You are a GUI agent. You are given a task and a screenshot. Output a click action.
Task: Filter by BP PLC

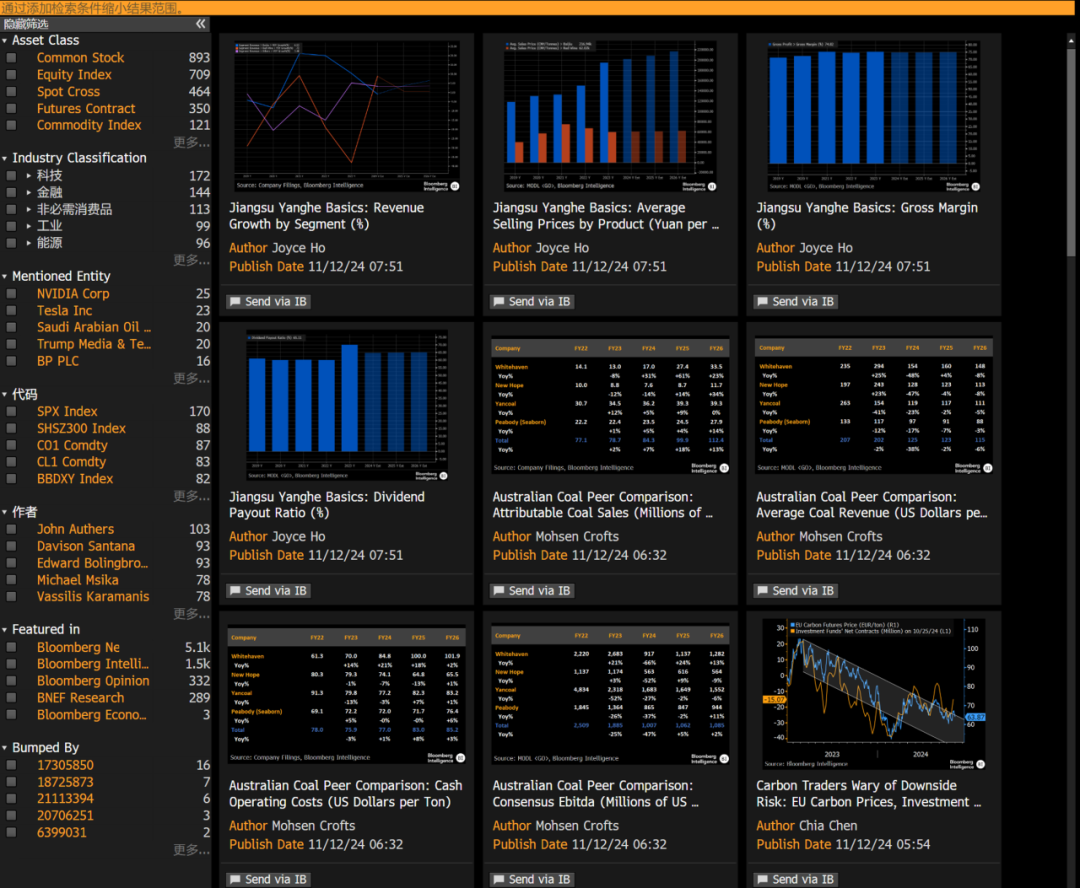(x=58, y=361)
